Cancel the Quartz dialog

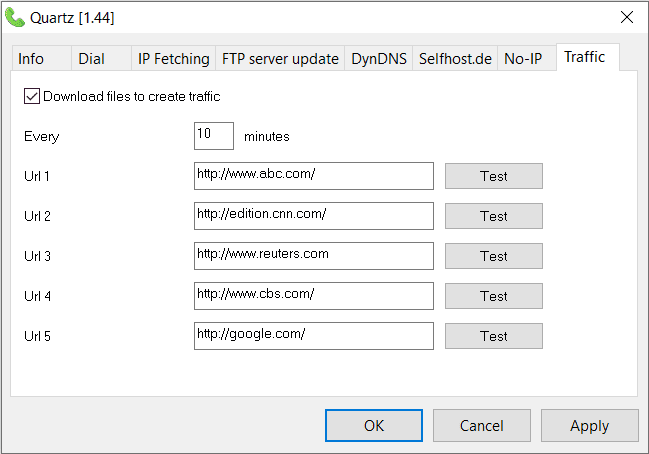(x=482, y=425)
